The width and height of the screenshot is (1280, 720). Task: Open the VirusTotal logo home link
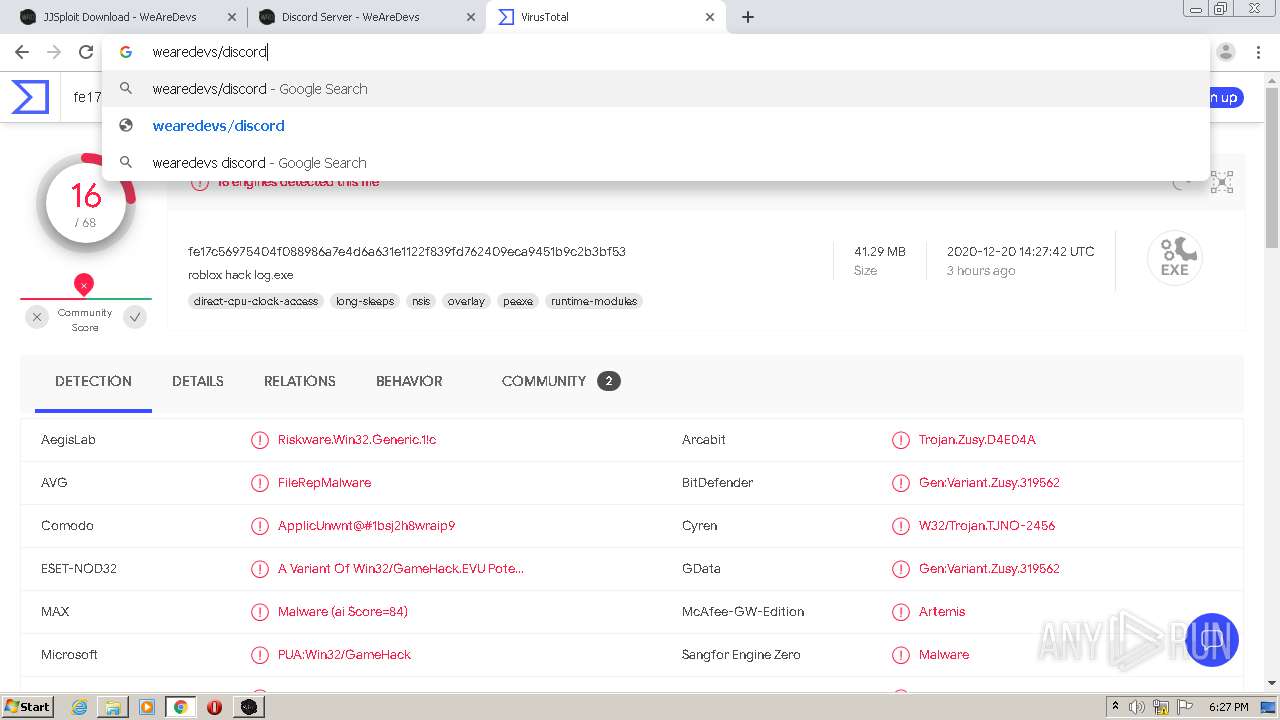coord(30,97)
